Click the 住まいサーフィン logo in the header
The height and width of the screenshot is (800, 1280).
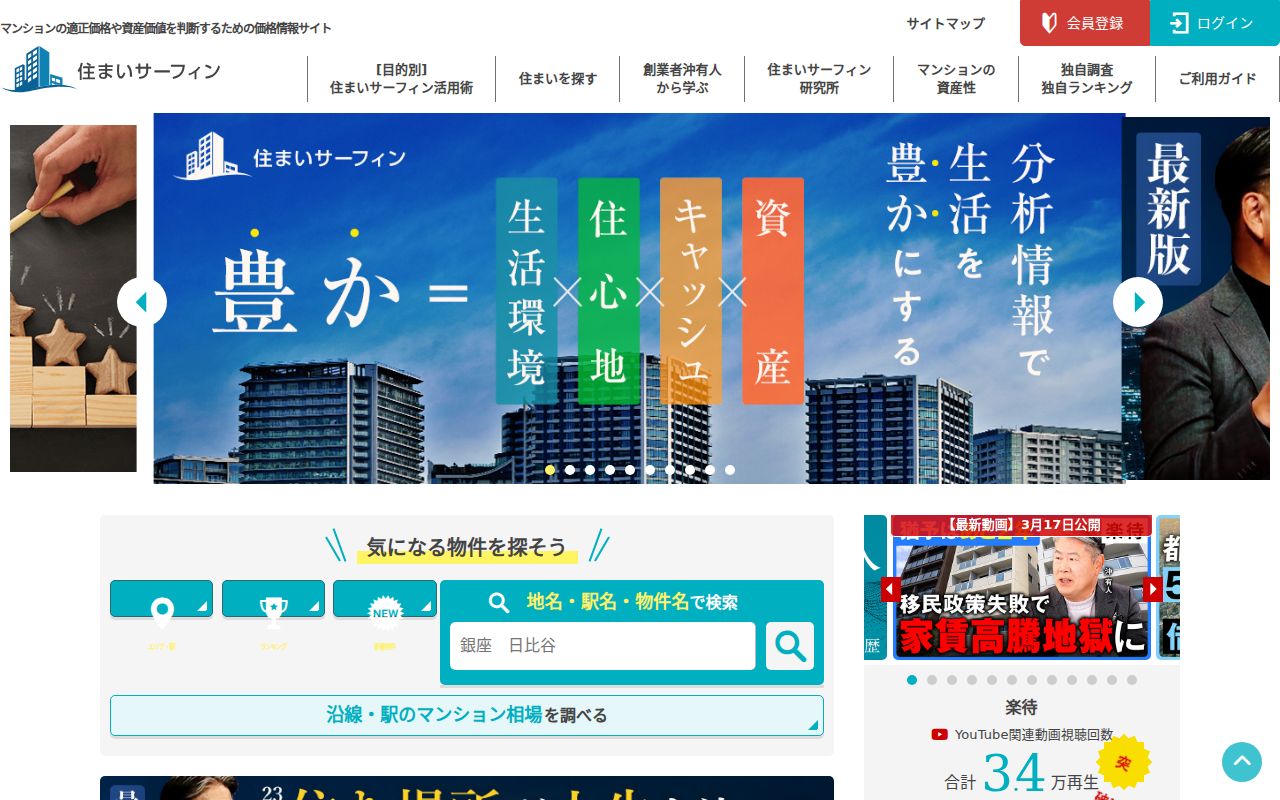coord(111,71)
